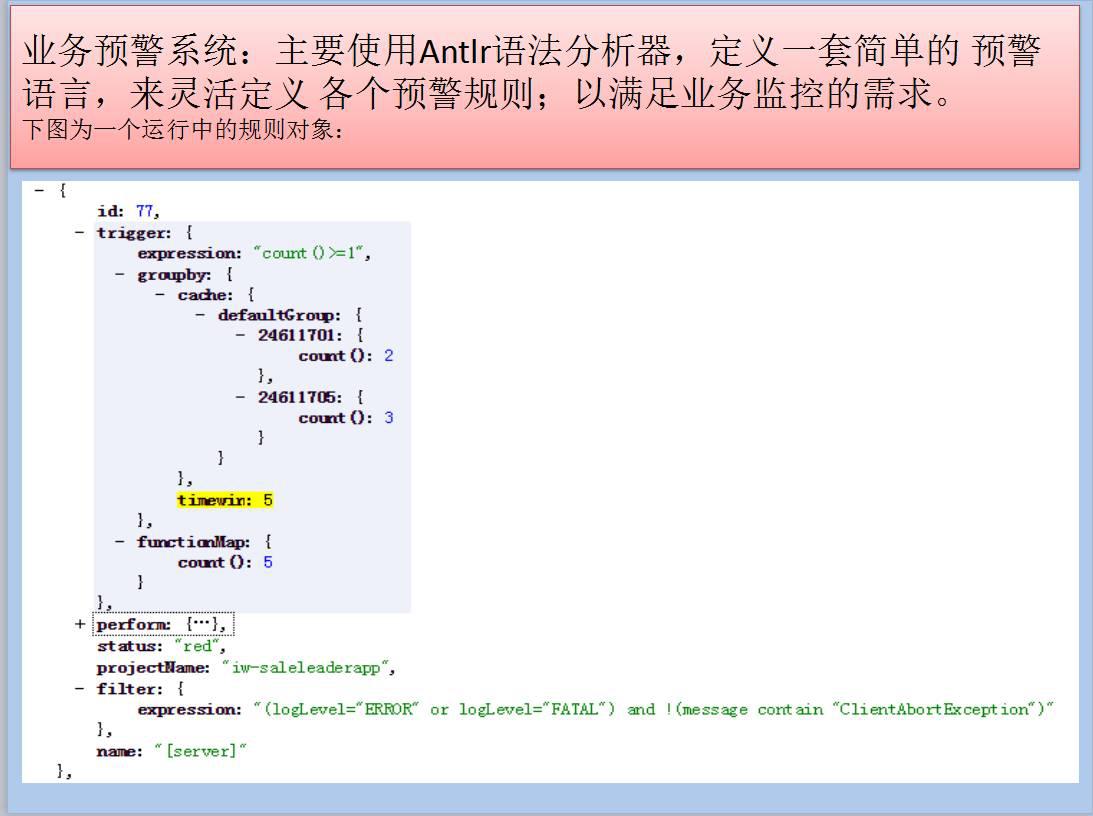
Task: Click count() value 5 in functionMap
Action: click(x=268, y=562)
